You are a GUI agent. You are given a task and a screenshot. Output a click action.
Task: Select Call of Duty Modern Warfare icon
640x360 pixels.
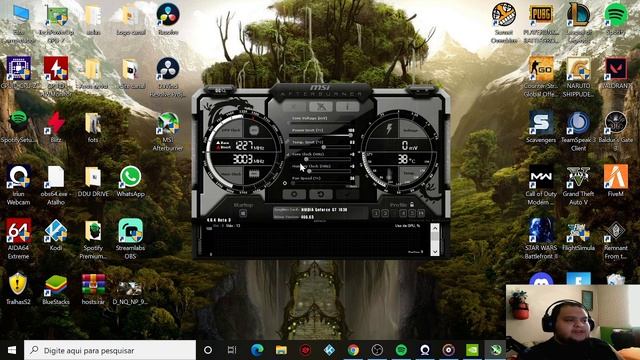click(x=541, y=184)
